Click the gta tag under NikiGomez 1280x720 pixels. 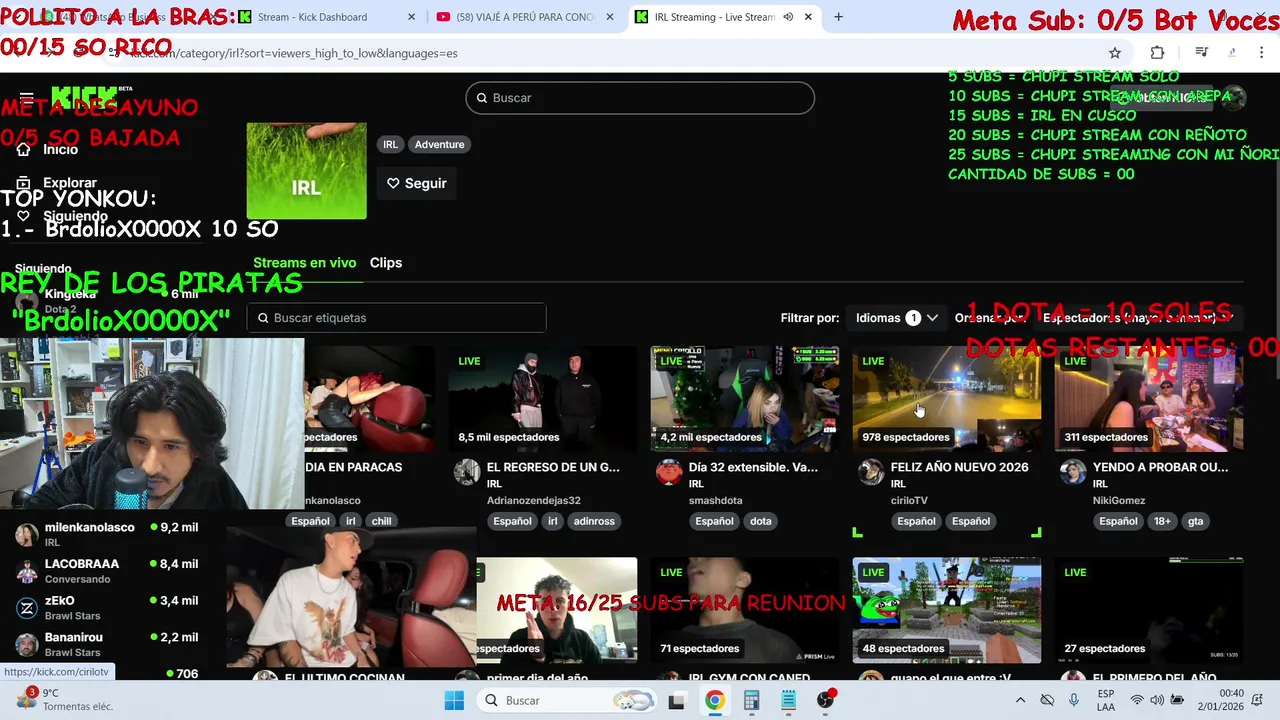coord(1195,521)
